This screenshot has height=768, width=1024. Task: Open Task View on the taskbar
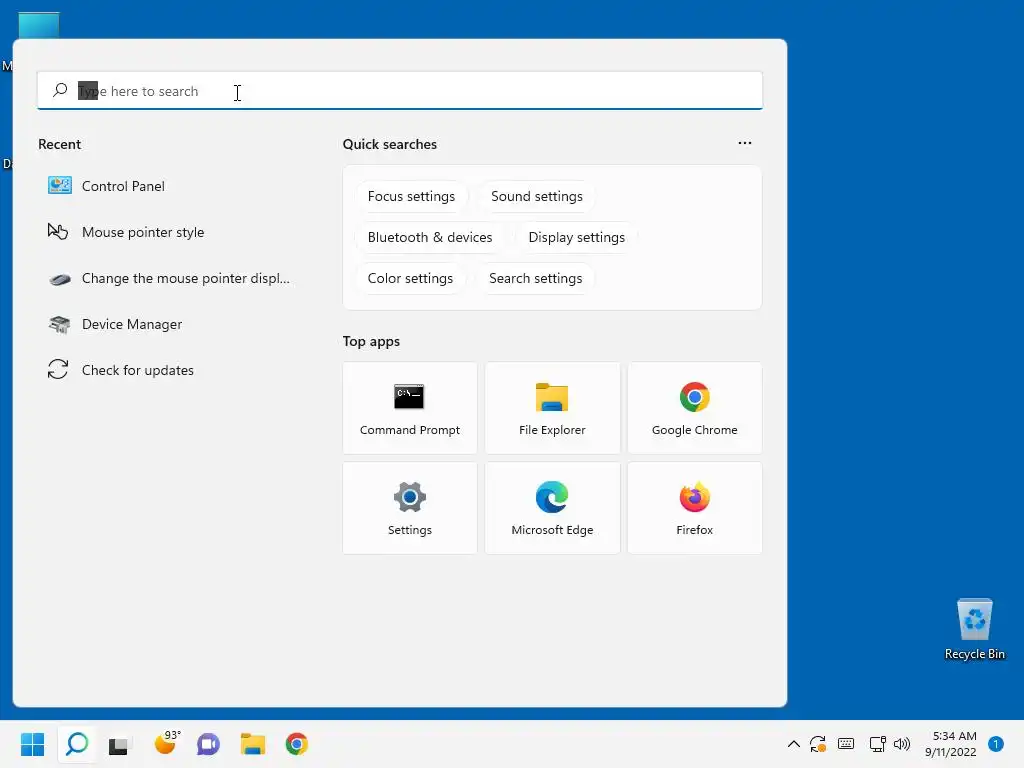[x=120, y=744]
